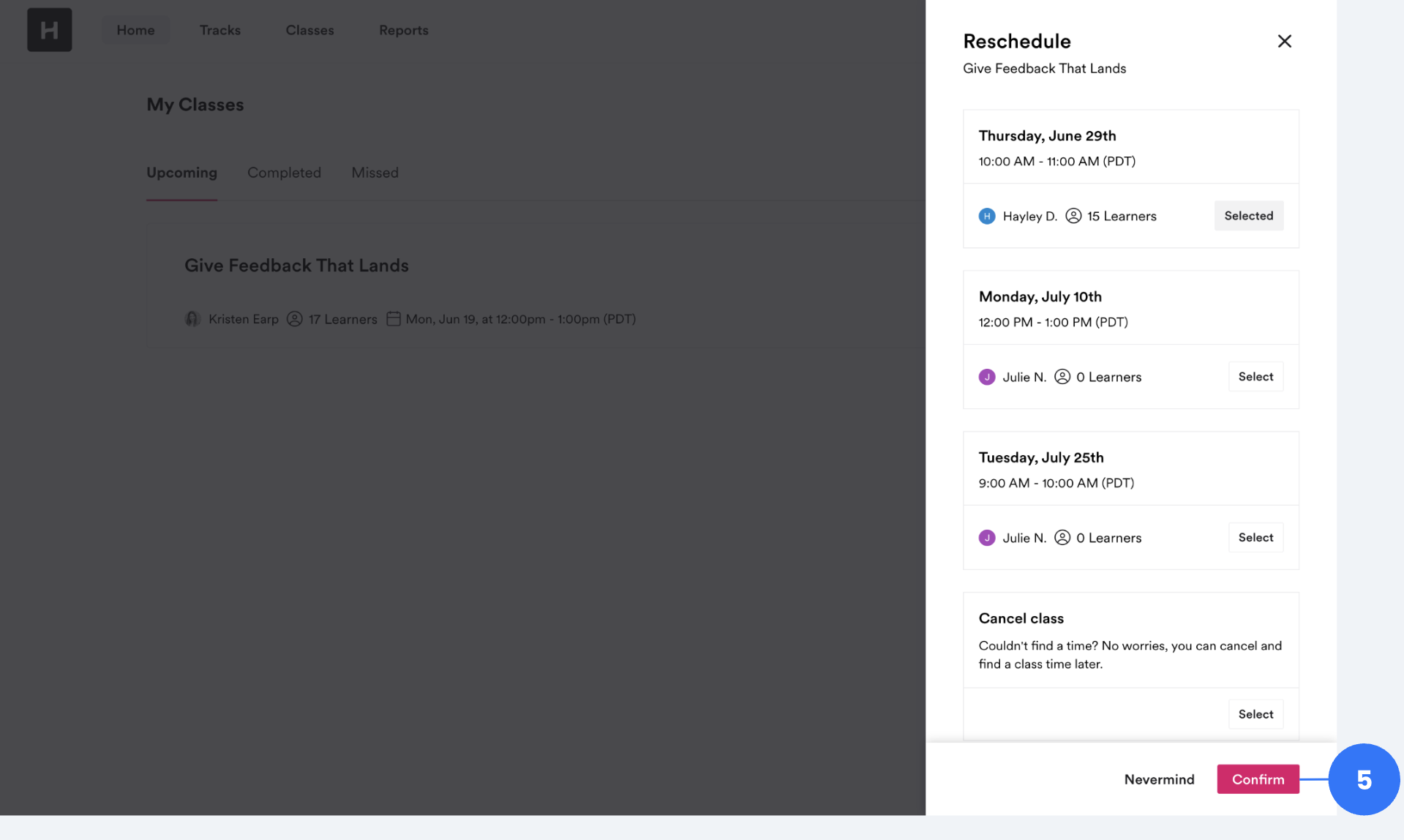The height and width of the screenshot is (840, 1404).
Task: Switch to the Missed tab
Action: [x=375, y=173]
